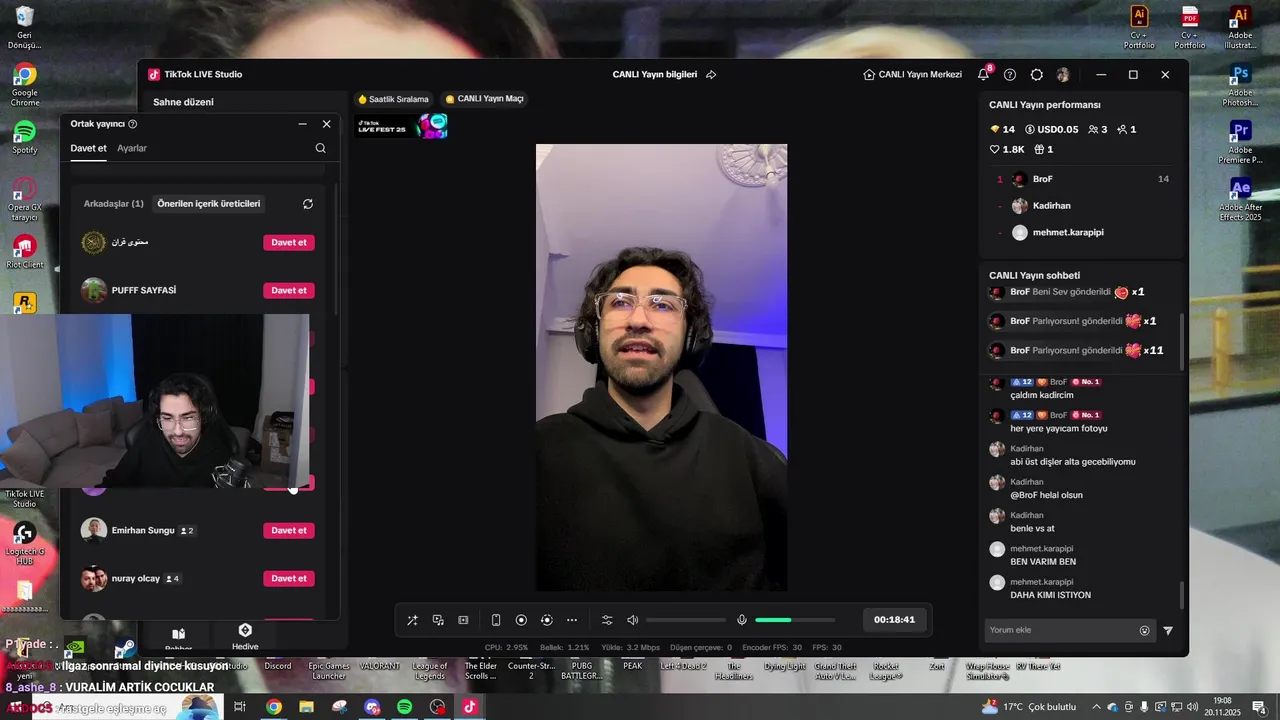Click the diamond count 14
This screenshot has height=720, width=1280.
1002,129
